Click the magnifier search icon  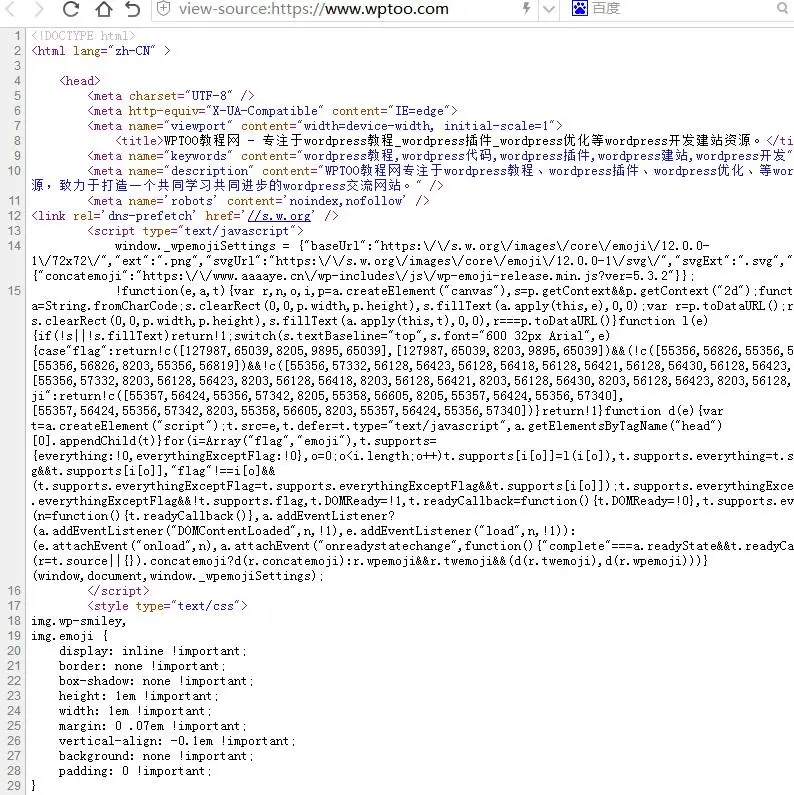782,8
